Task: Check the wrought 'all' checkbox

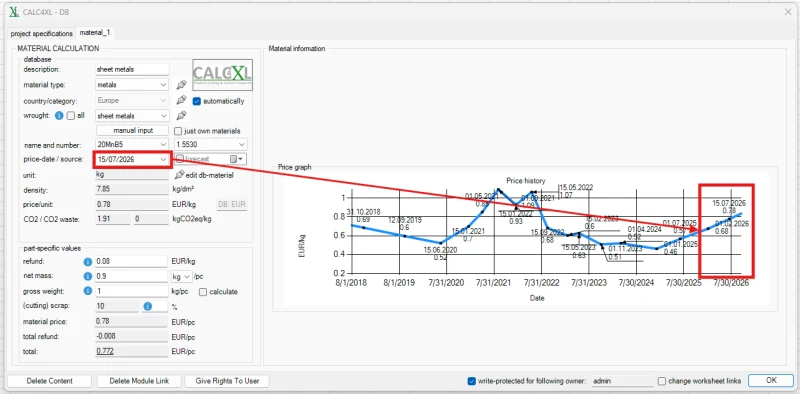Action: point(71,116)
